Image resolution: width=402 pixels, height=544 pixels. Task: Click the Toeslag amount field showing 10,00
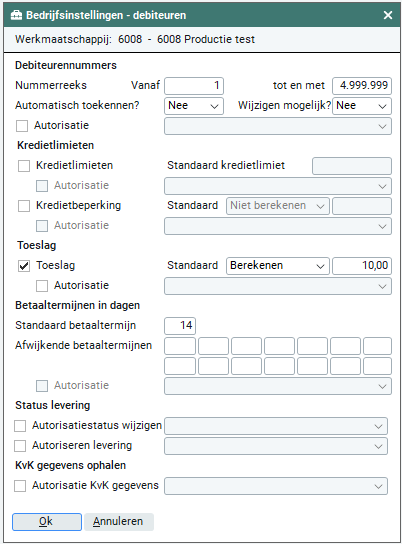tap(362, 266)
